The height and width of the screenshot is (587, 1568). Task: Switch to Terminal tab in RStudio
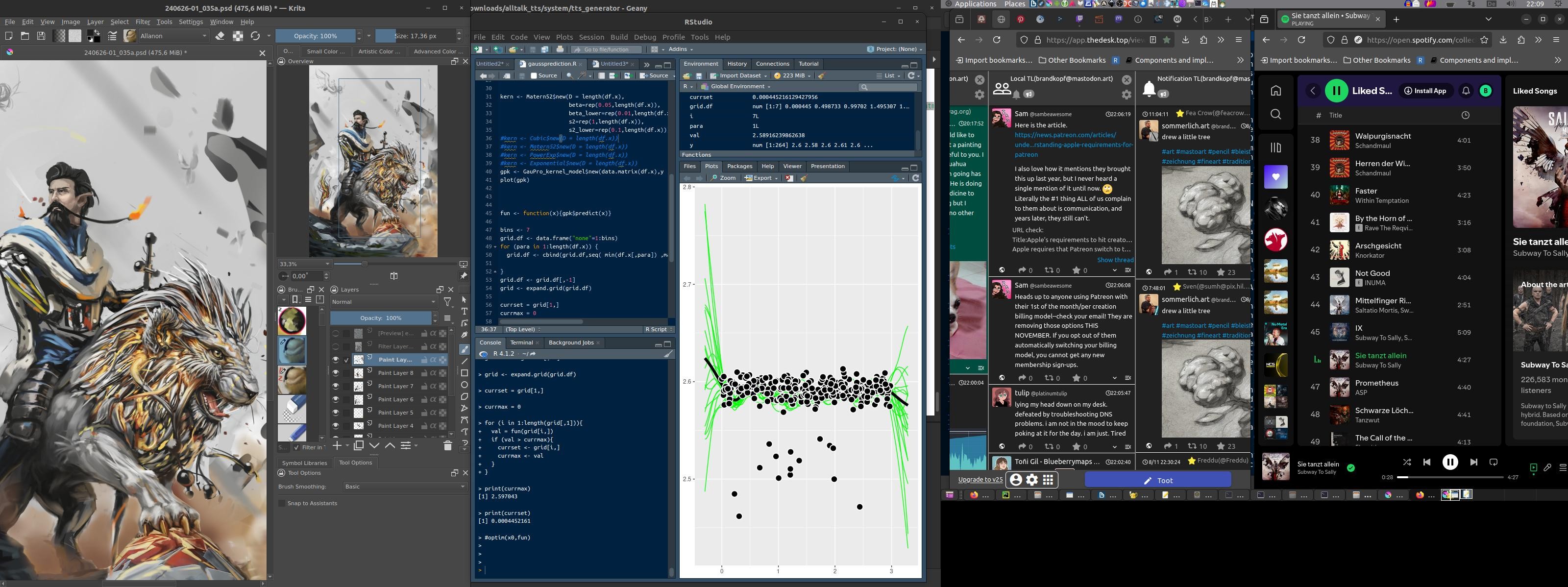(521, 343)
